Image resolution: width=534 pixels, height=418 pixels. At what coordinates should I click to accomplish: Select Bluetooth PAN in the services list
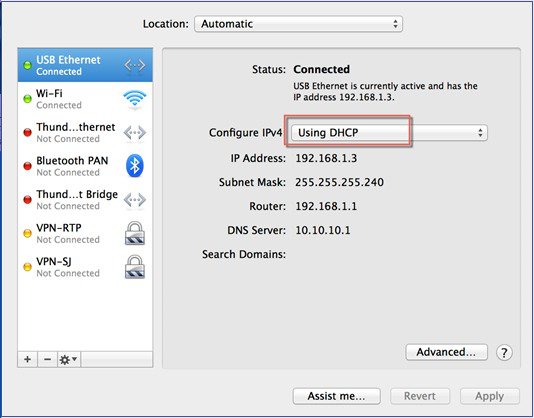85,166
